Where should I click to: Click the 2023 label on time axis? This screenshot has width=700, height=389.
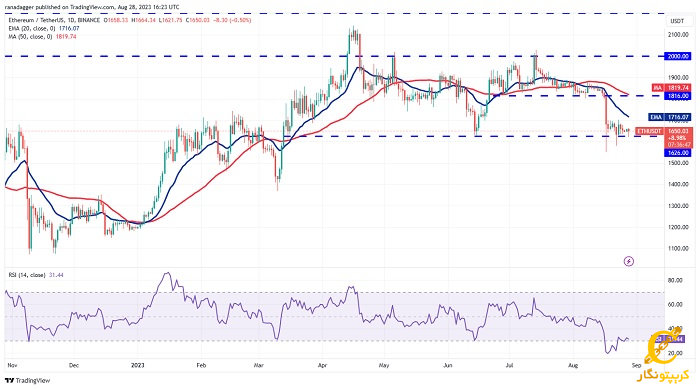pyautogui.click(x=138, y=365)
